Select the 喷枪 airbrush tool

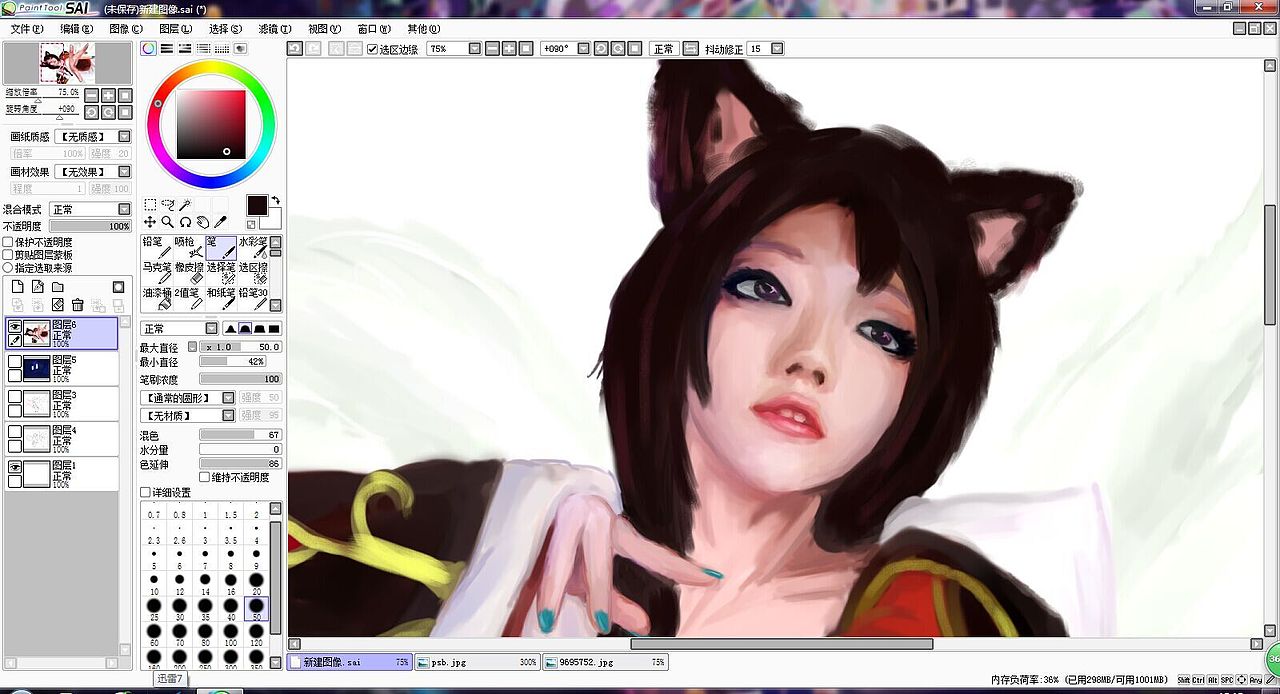[187, 247]
